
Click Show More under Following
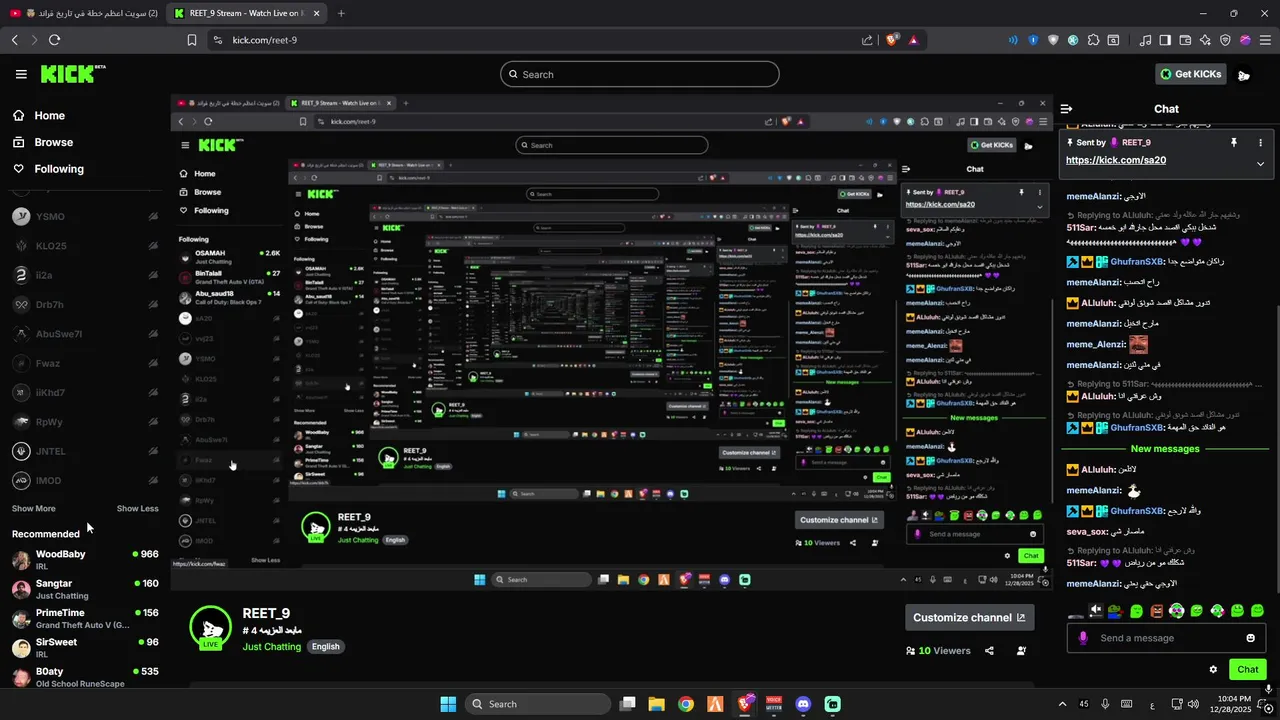pyautogui.click(x=33, y=509)
